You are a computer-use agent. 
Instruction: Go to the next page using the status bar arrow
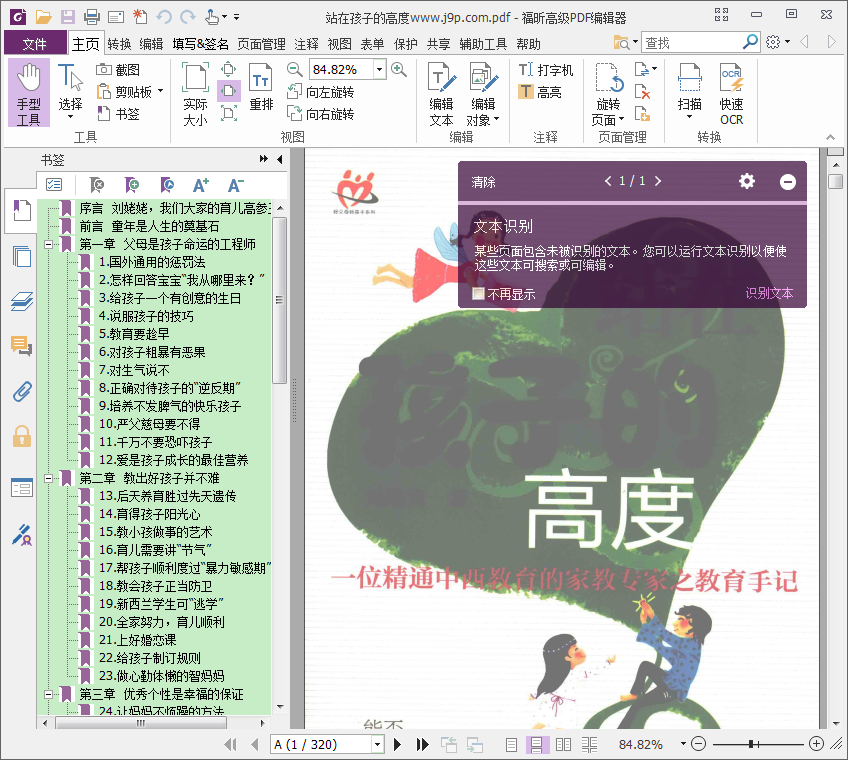click(x=398, y=745)
